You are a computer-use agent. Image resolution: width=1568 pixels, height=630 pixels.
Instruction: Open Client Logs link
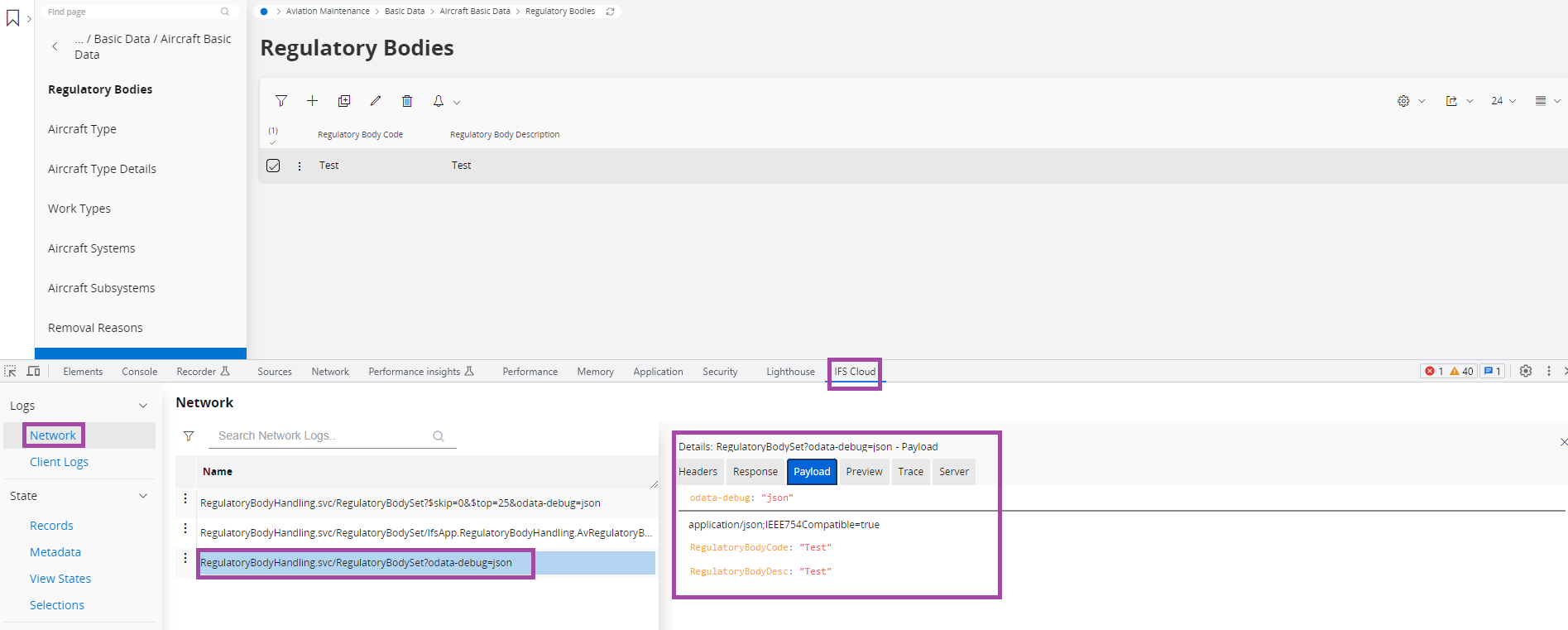click(59, 462)
